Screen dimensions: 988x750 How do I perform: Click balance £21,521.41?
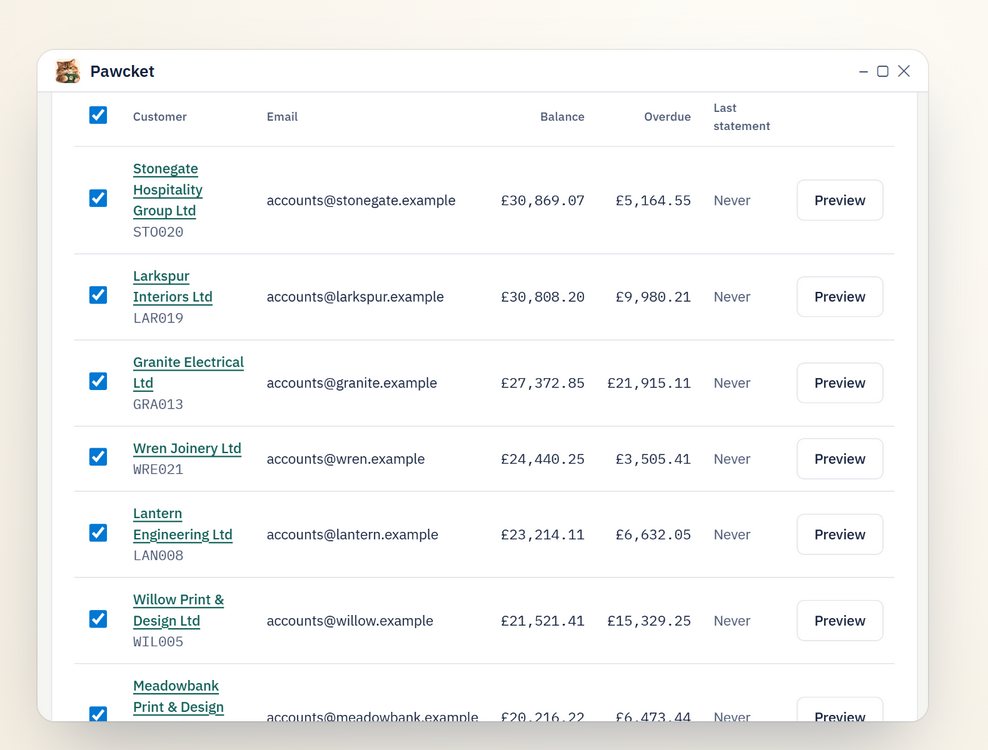pyautogui.click(x=543, y=621)
